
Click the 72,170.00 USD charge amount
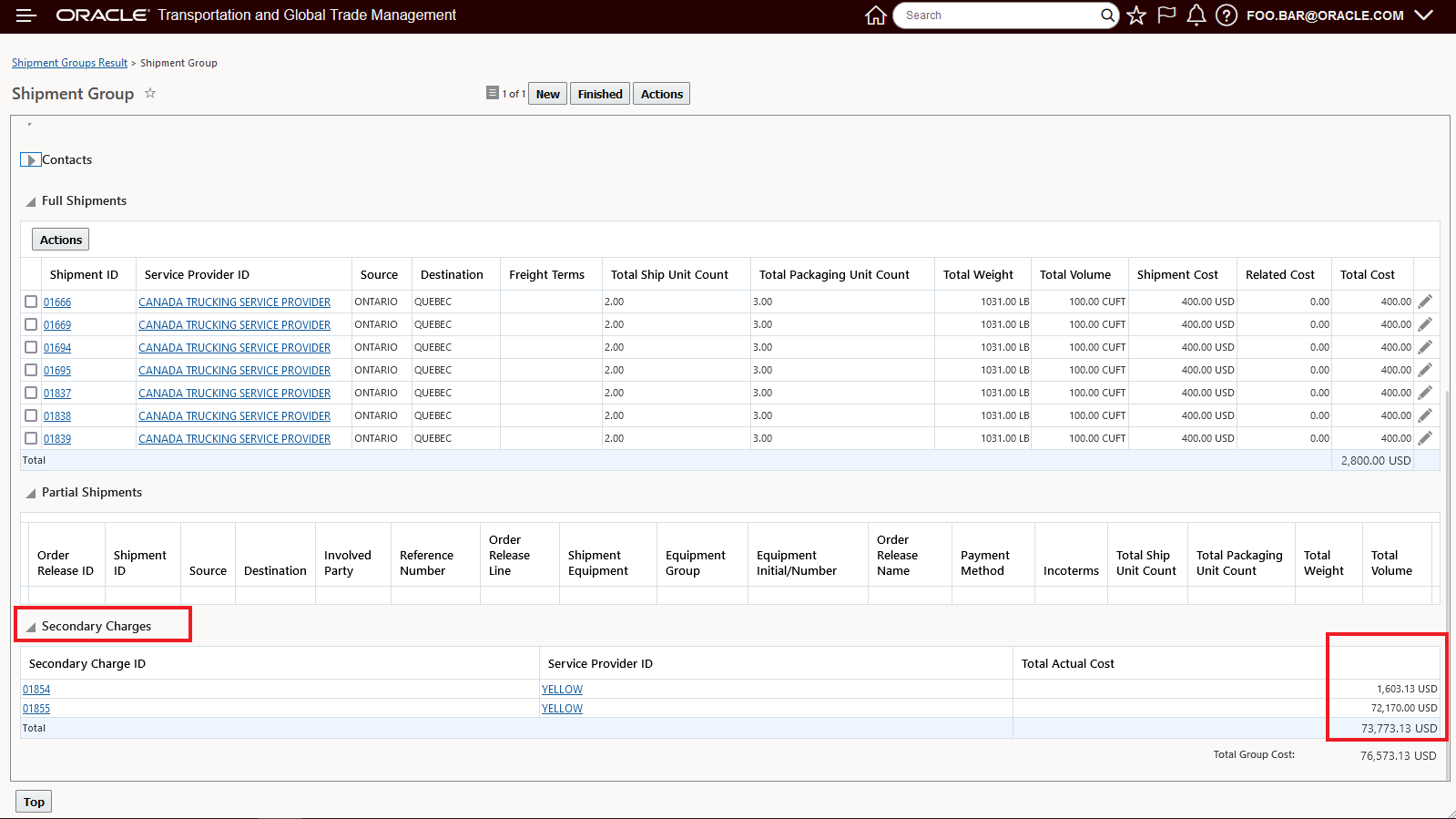[x=1404, y=708]
